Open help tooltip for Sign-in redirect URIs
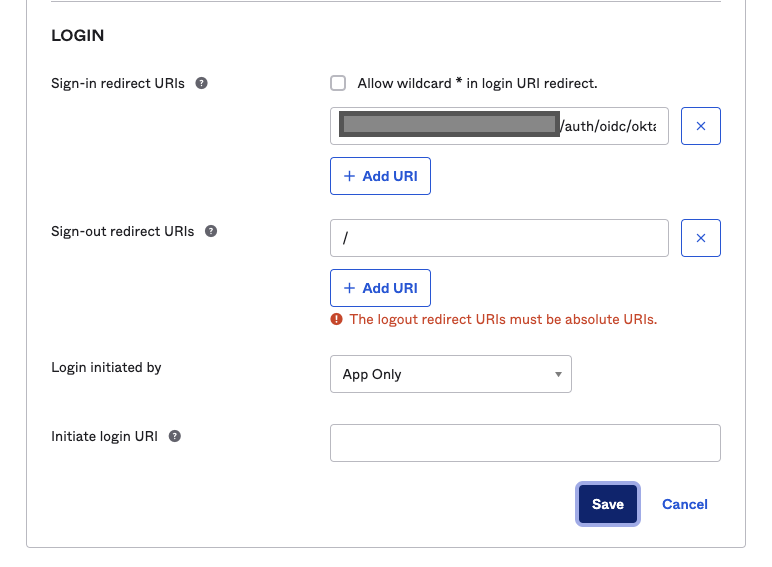Image resolution: width=772 pixels, height=567 pixels. point(201,83)
